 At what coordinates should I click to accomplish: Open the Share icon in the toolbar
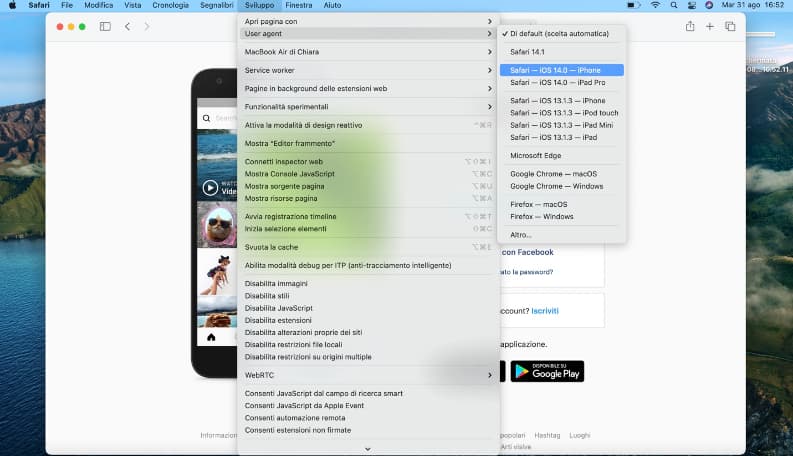[x=690, y=26]
